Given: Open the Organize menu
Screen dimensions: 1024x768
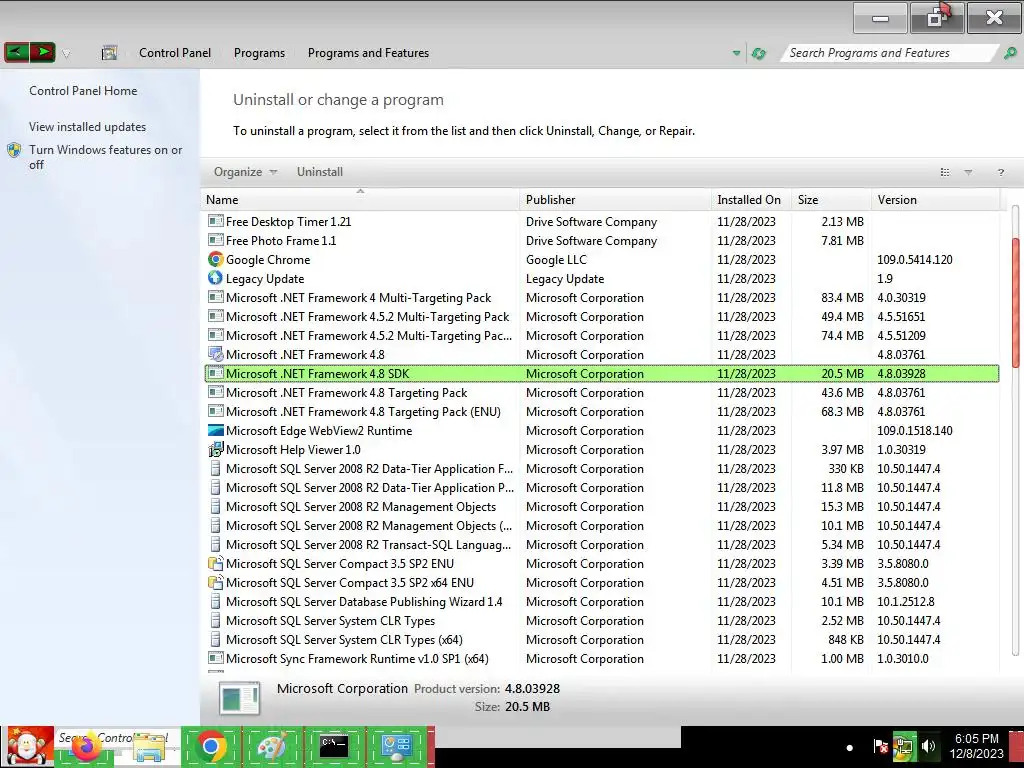Looking at the screenshot, I should tap(245, 172).
